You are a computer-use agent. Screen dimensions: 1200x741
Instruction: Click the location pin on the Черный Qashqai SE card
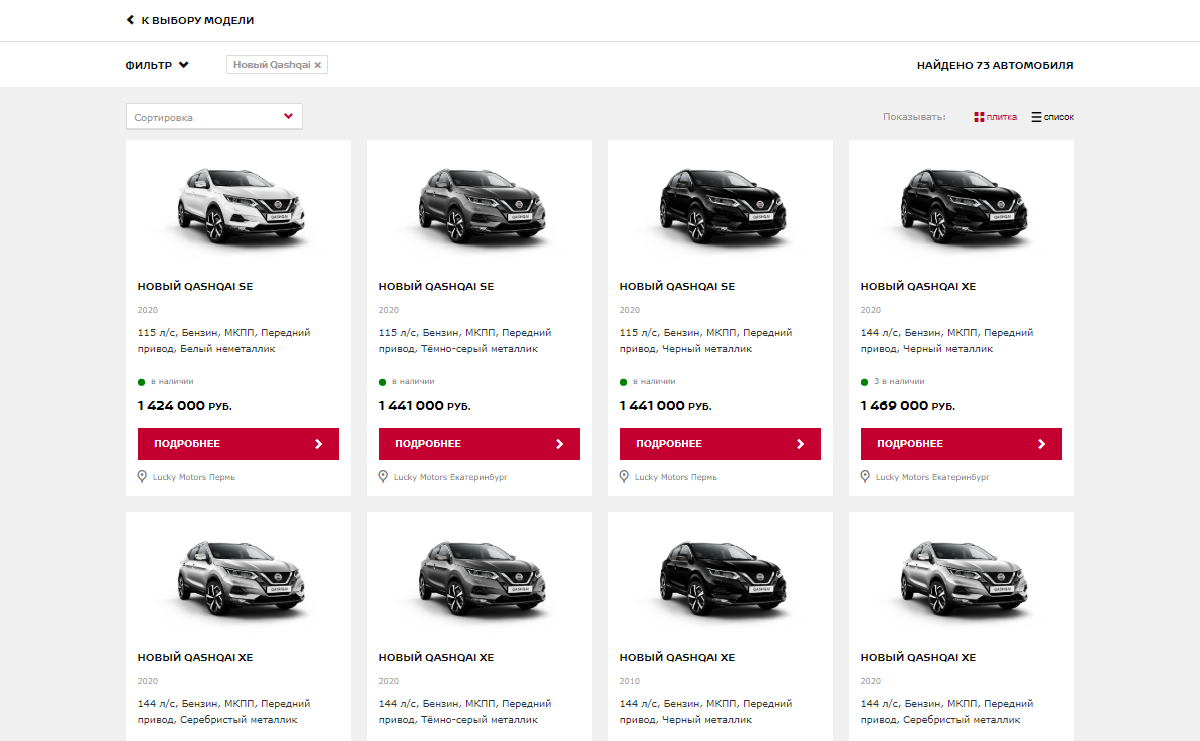pos(624,477)
